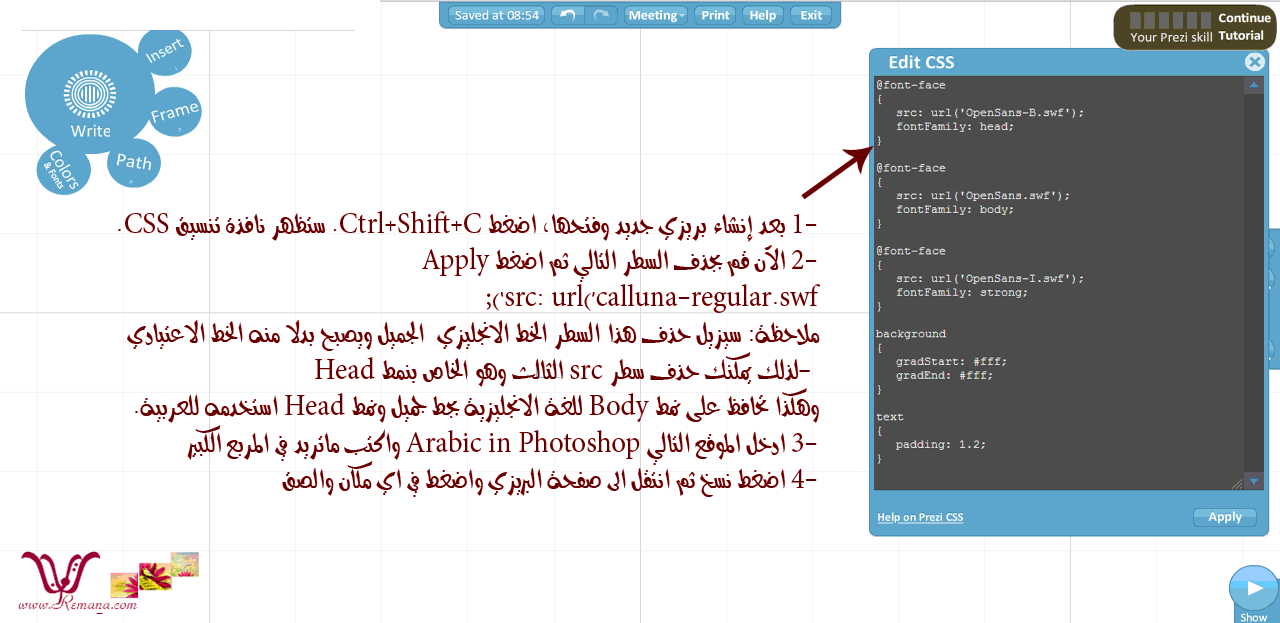This screenshot has height=623, width=1280.
Task: Click Apply in Edit CSS panel
Action: (1225, 517)
